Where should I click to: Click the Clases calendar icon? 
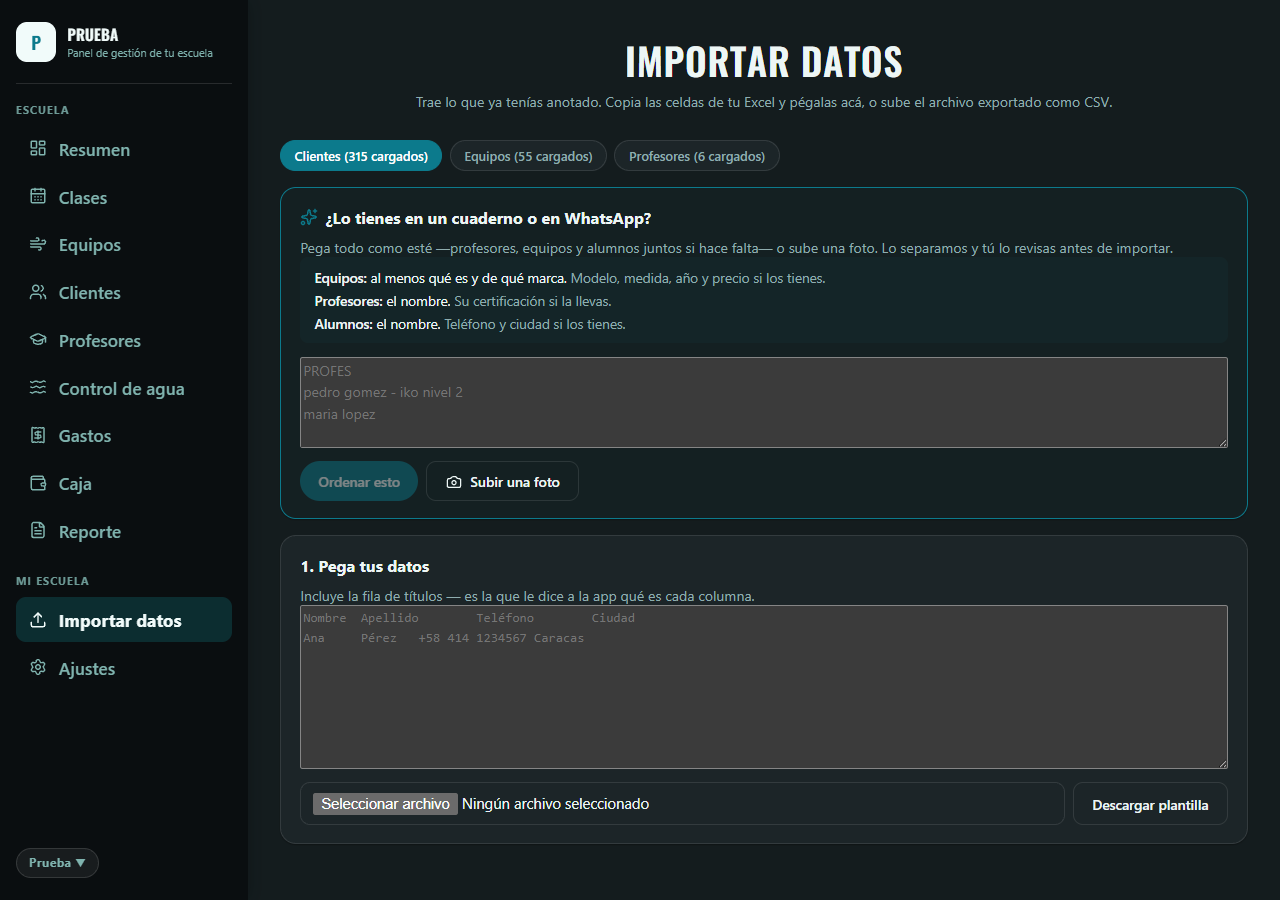tap(38, 197)
